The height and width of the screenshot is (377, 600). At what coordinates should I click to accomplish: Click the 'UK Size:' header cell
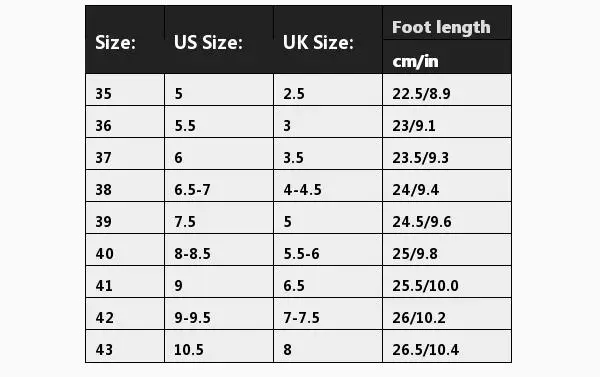tap(328, 40)
